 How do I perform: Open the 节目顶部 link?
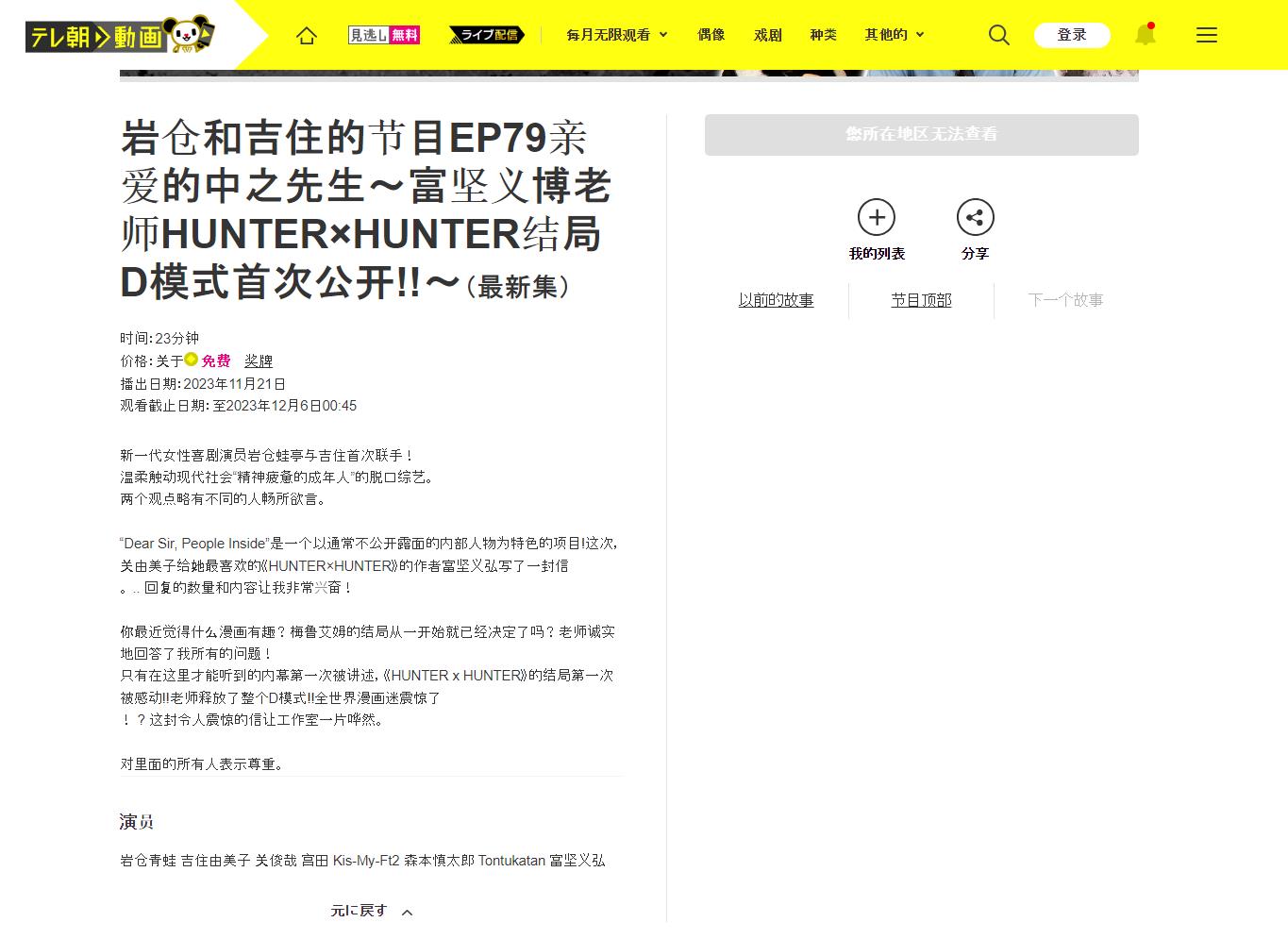(922, 300)
